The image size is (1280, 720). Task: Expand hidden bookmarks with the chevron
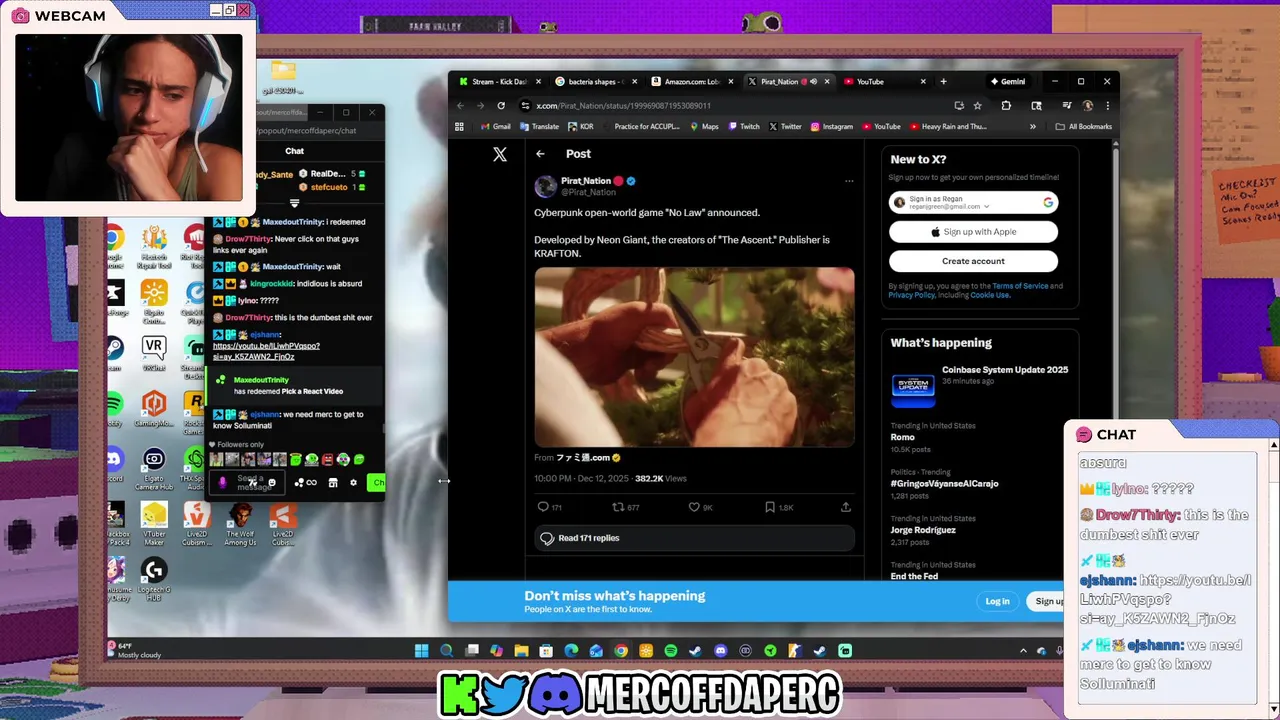click(1032, 127)
